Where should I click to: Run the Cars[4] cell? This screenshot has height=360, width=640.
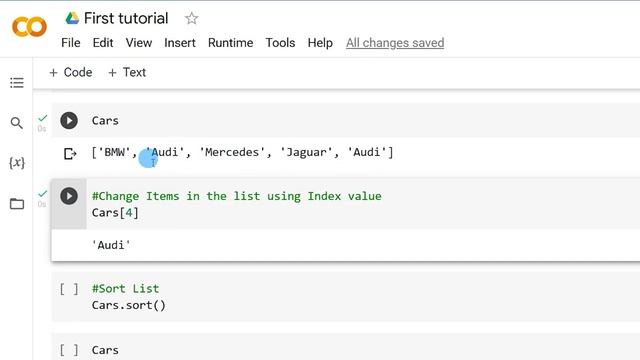point(69,196)
